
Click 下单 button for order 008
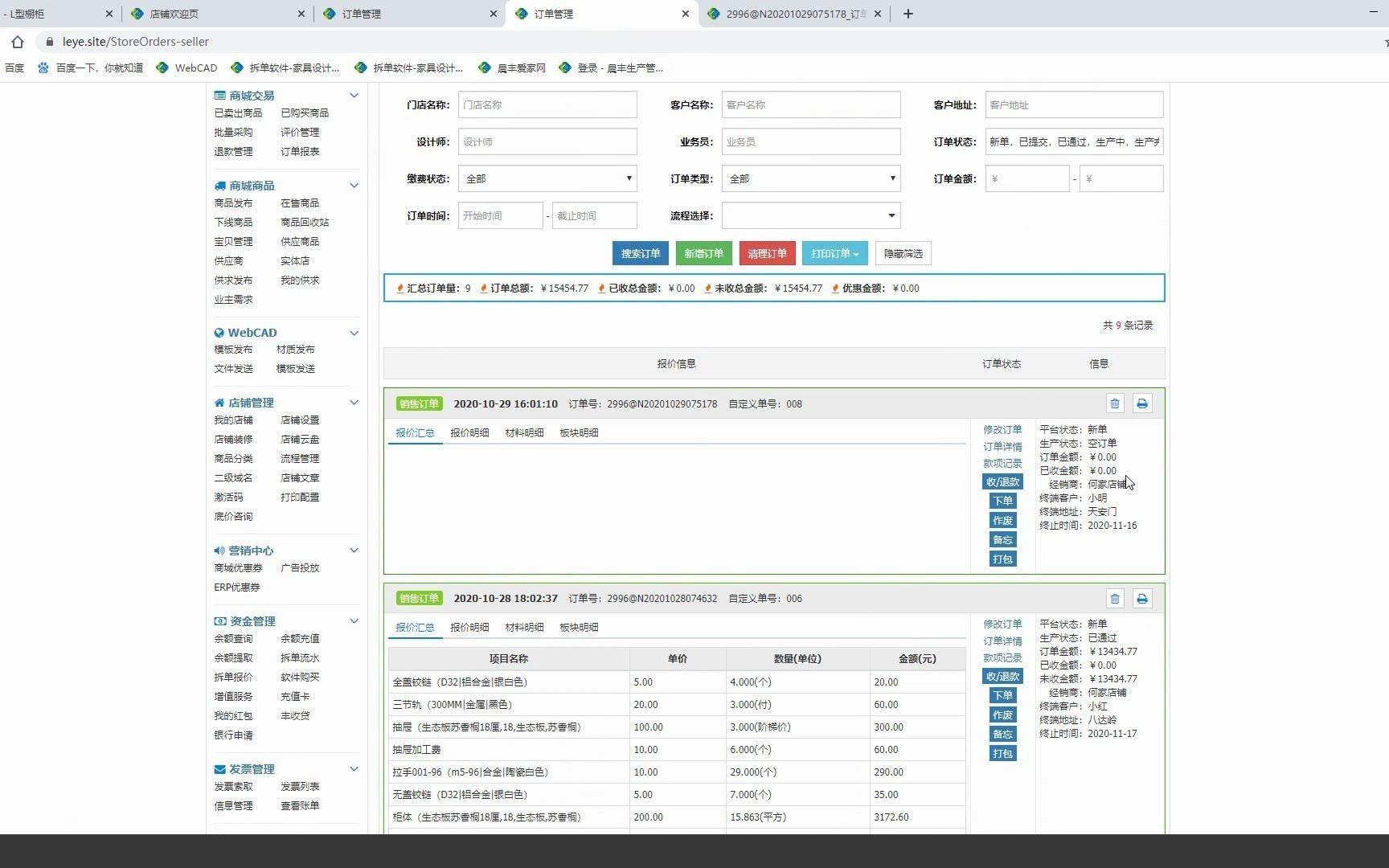pyautogui.click(x=1002, y=501)
